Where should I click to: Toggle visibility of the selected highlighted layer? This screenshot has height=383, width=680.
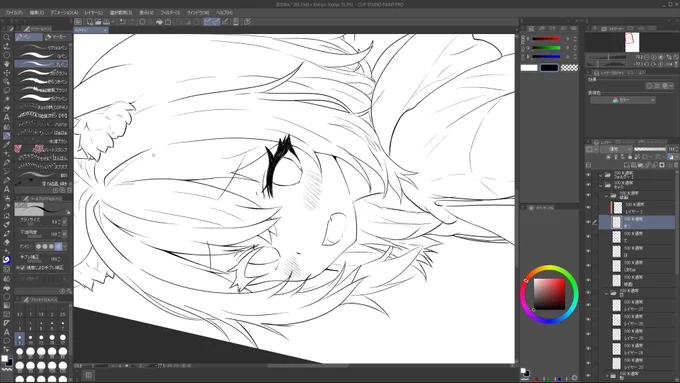(x=588, y=222)
